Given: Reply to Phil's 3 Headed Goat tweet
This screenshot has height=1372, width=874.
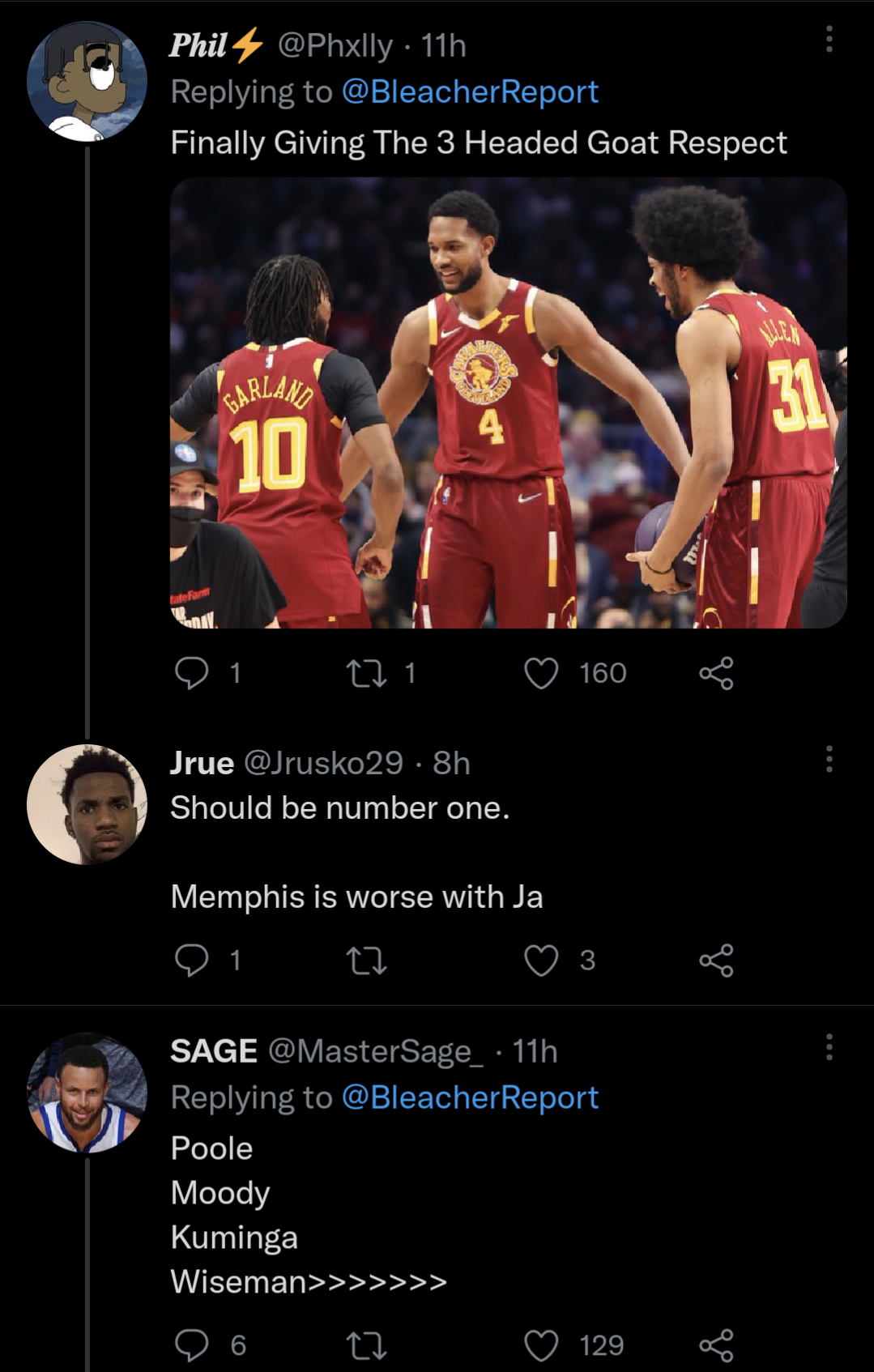Looking at the screenshot, I should (x=192, y=673).
